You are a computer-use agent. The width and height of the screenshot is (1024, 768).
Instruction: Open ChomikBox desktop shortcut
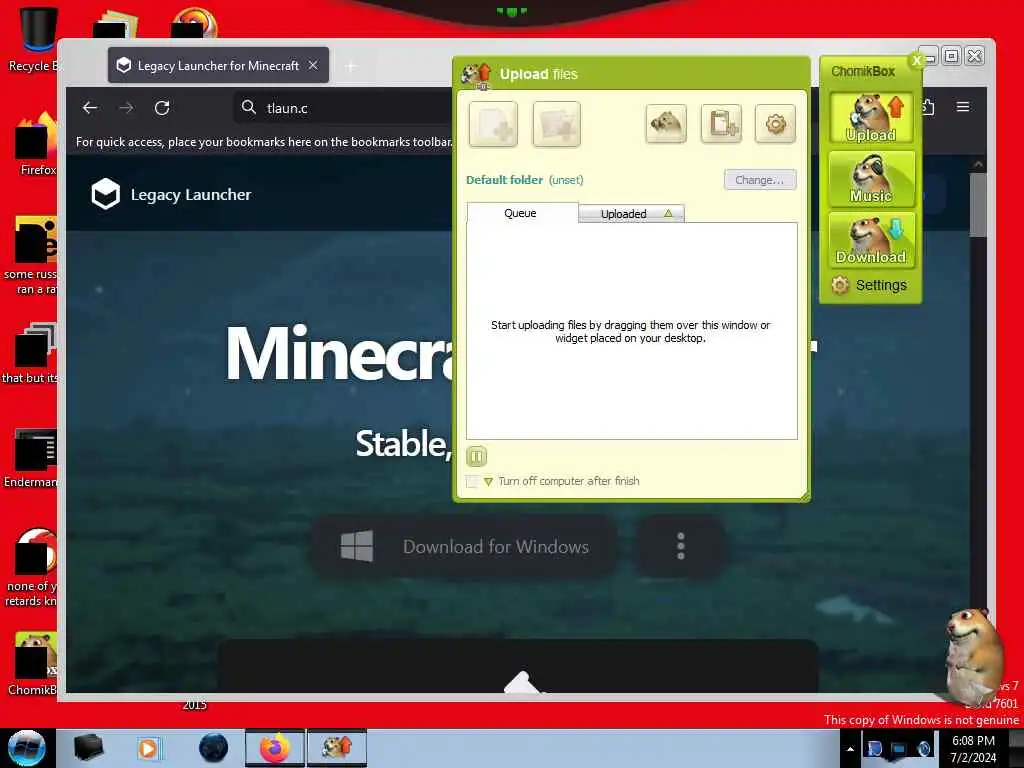34,664
